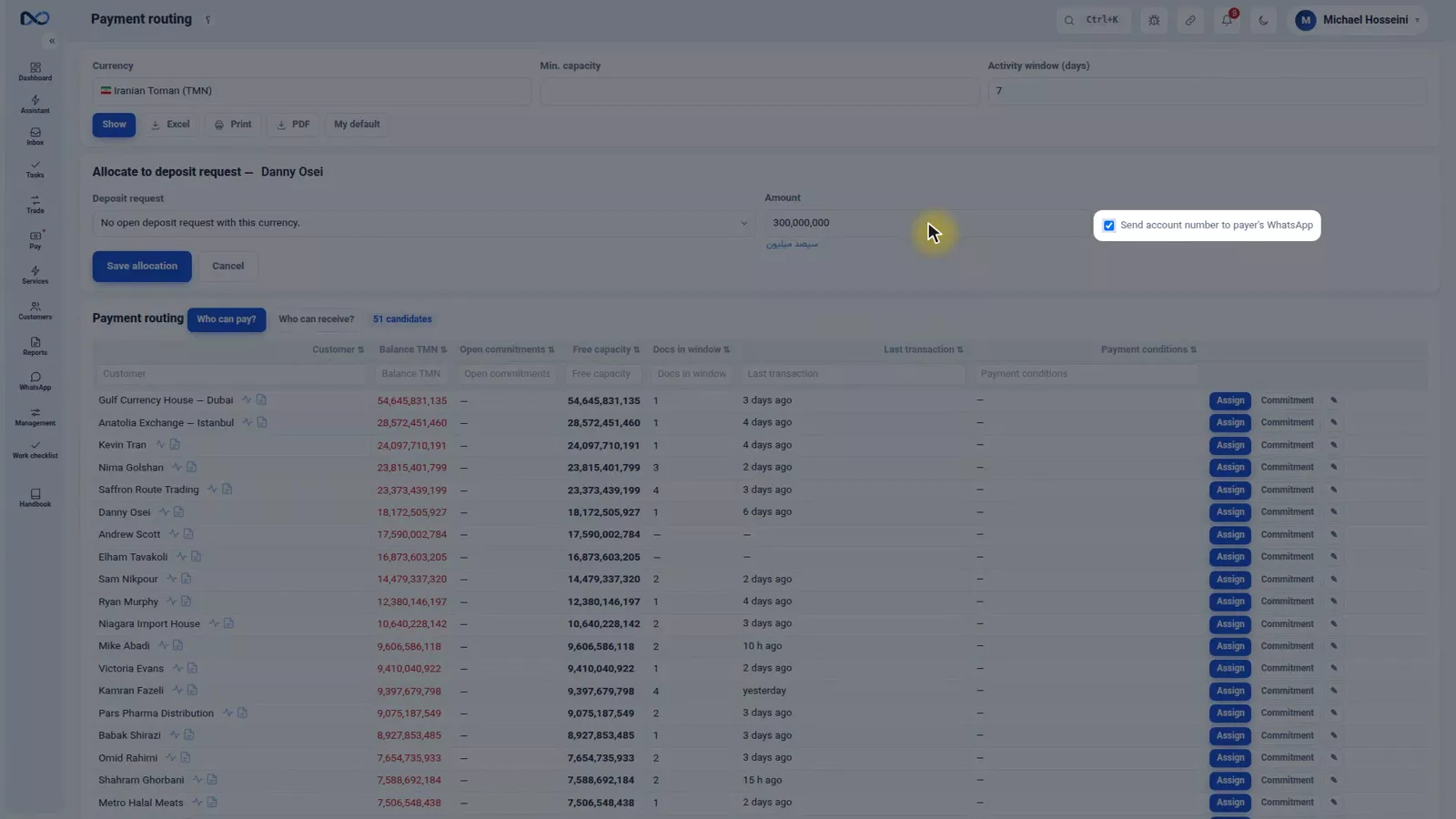Click the Customer filter field
1456x819 pixels.
coord(234,374)
